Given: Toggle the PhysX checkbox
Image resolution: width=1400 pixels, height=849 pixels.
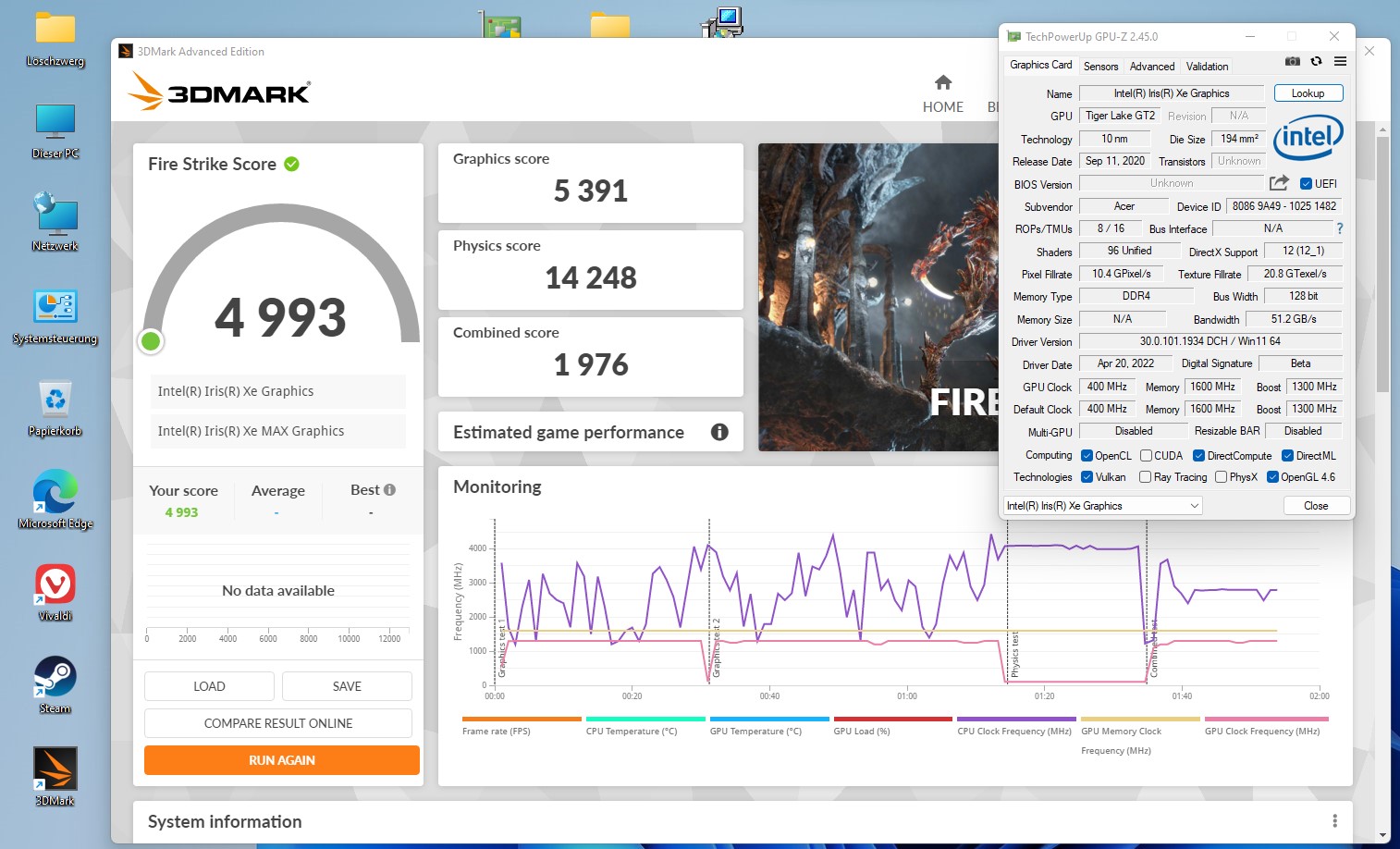Looking at the screenshot, I should 1221,477.
